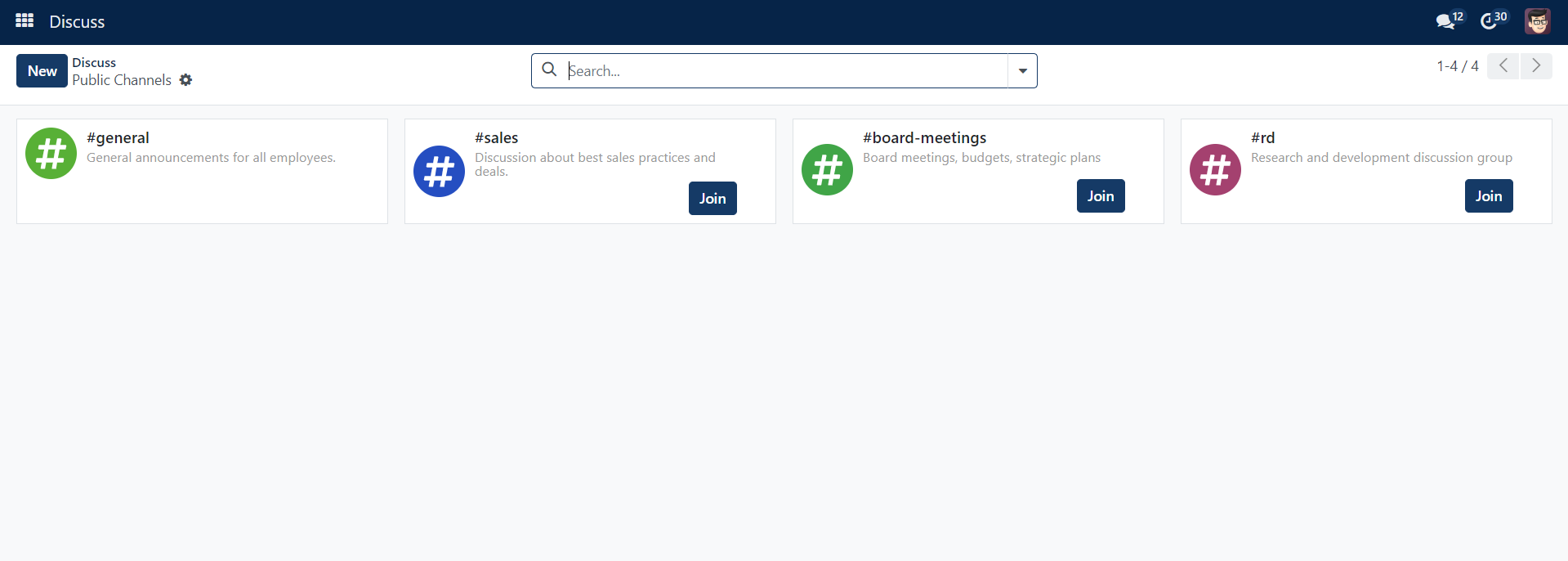Open the Discuss app title in navbar
Viewport: 1568px width, 561px height.
(77, 22)
